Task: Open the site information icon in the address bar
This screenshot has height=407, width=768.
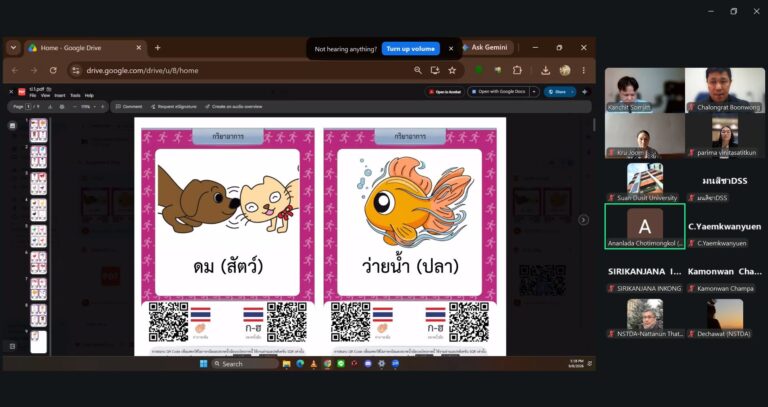Action: click(76, 71)
